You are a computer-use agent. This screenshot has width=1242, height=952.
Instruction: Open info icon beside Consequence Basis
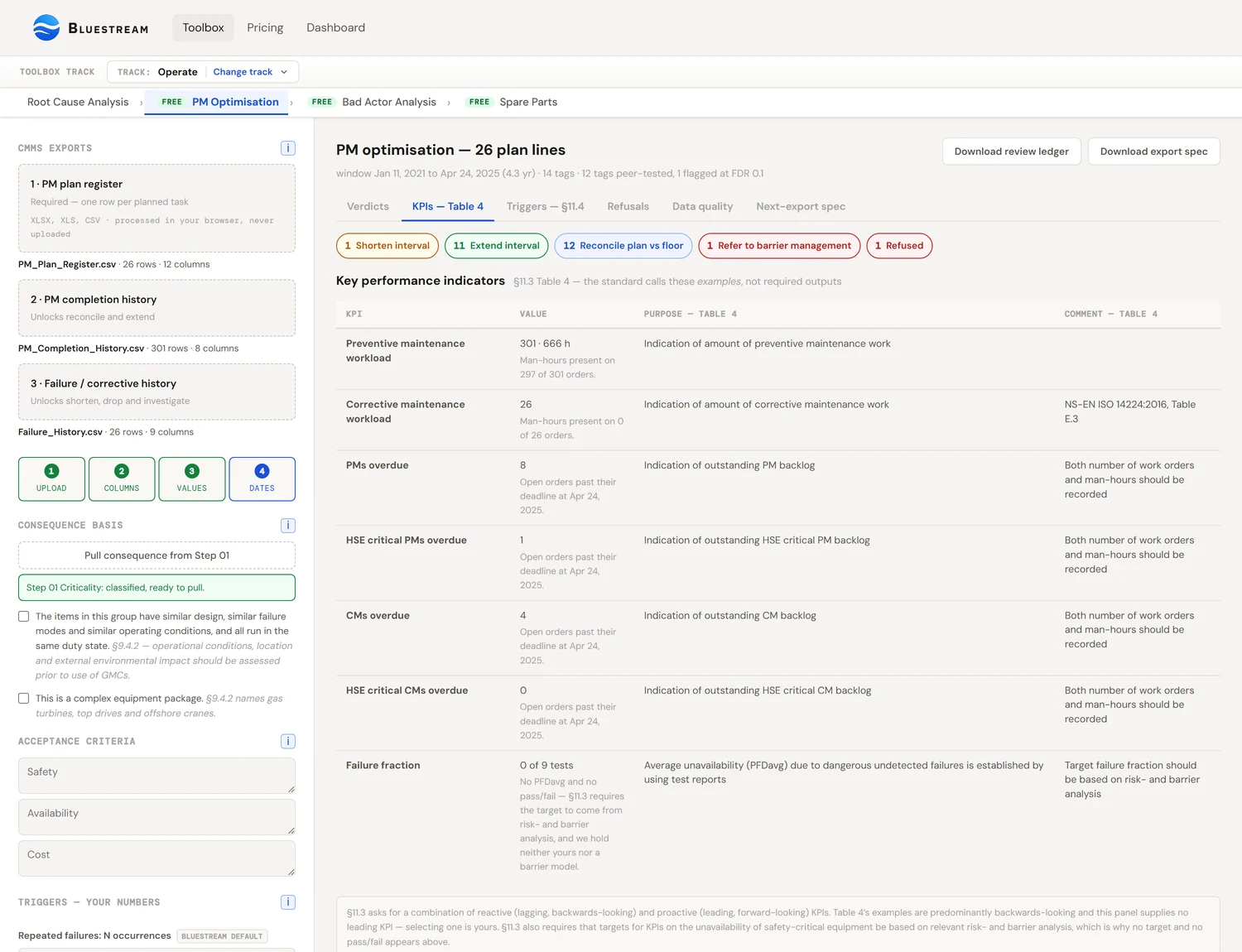point(288,526)
